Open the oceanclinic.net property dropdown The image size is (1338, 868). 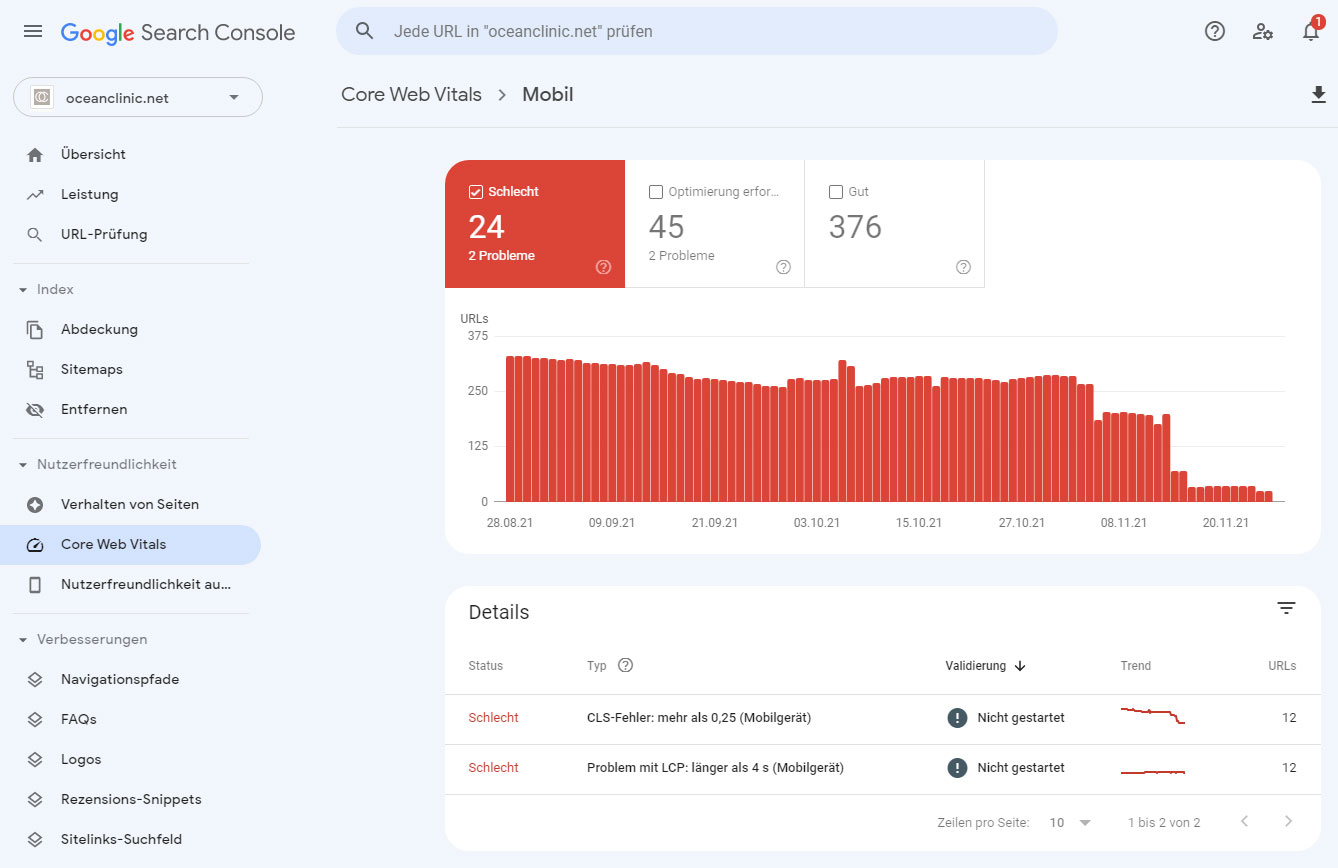pos(138,98)
